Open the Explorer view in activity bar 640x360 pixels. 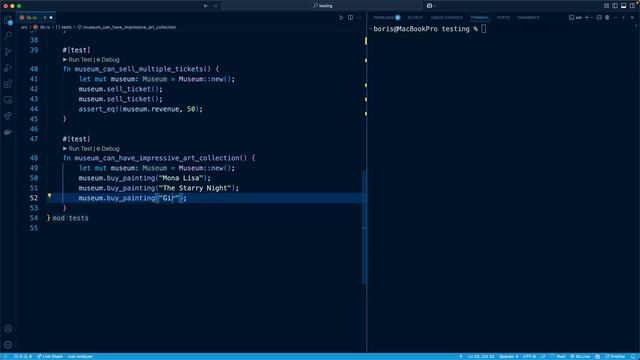(8, 20)
